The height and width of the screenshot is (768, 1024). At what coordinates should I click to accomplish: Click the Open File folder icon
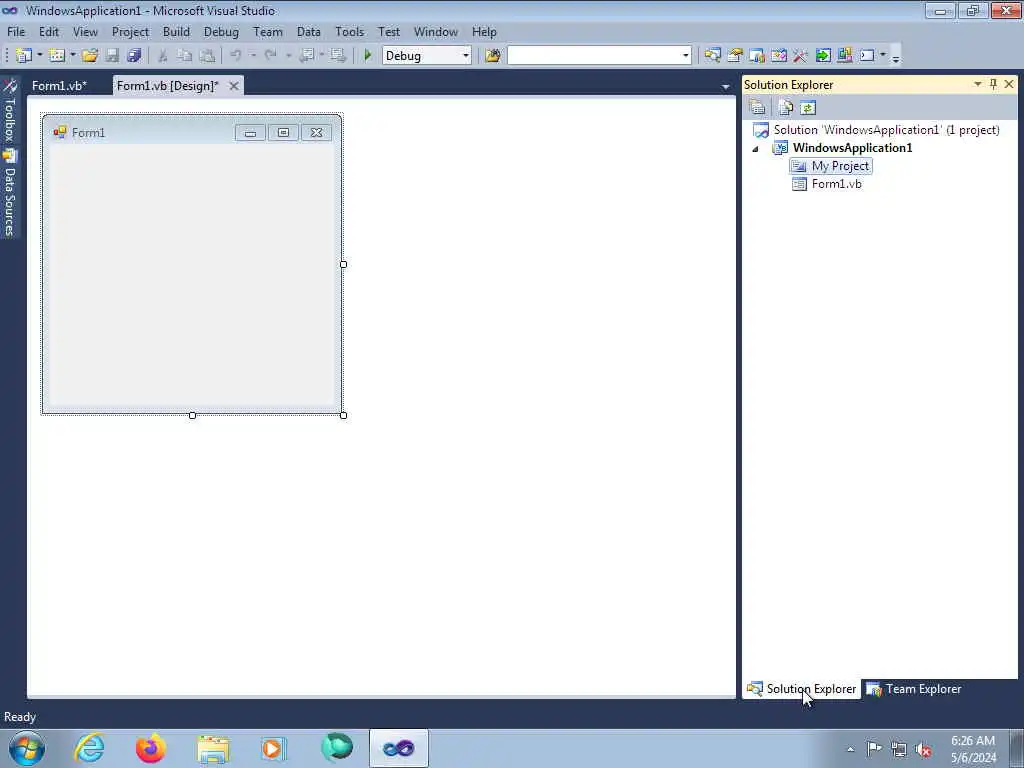coord(90,56)
